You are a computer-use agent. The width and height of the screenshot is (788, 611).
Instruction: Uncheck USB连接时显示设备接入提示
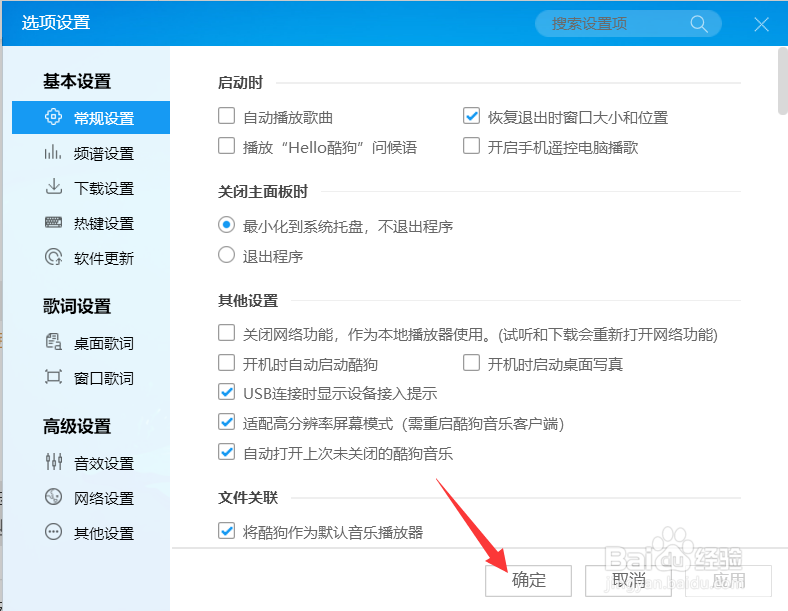click(x=226, y=392)
